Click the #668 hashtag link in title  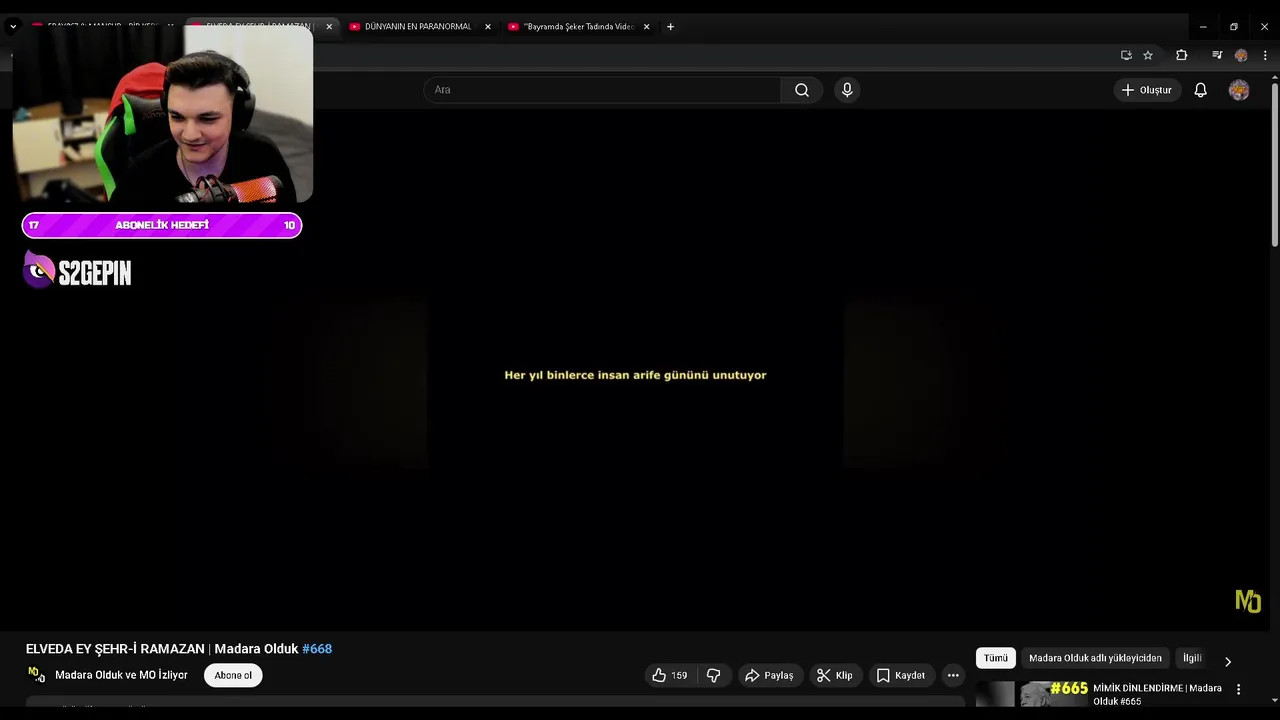[317, 649]
